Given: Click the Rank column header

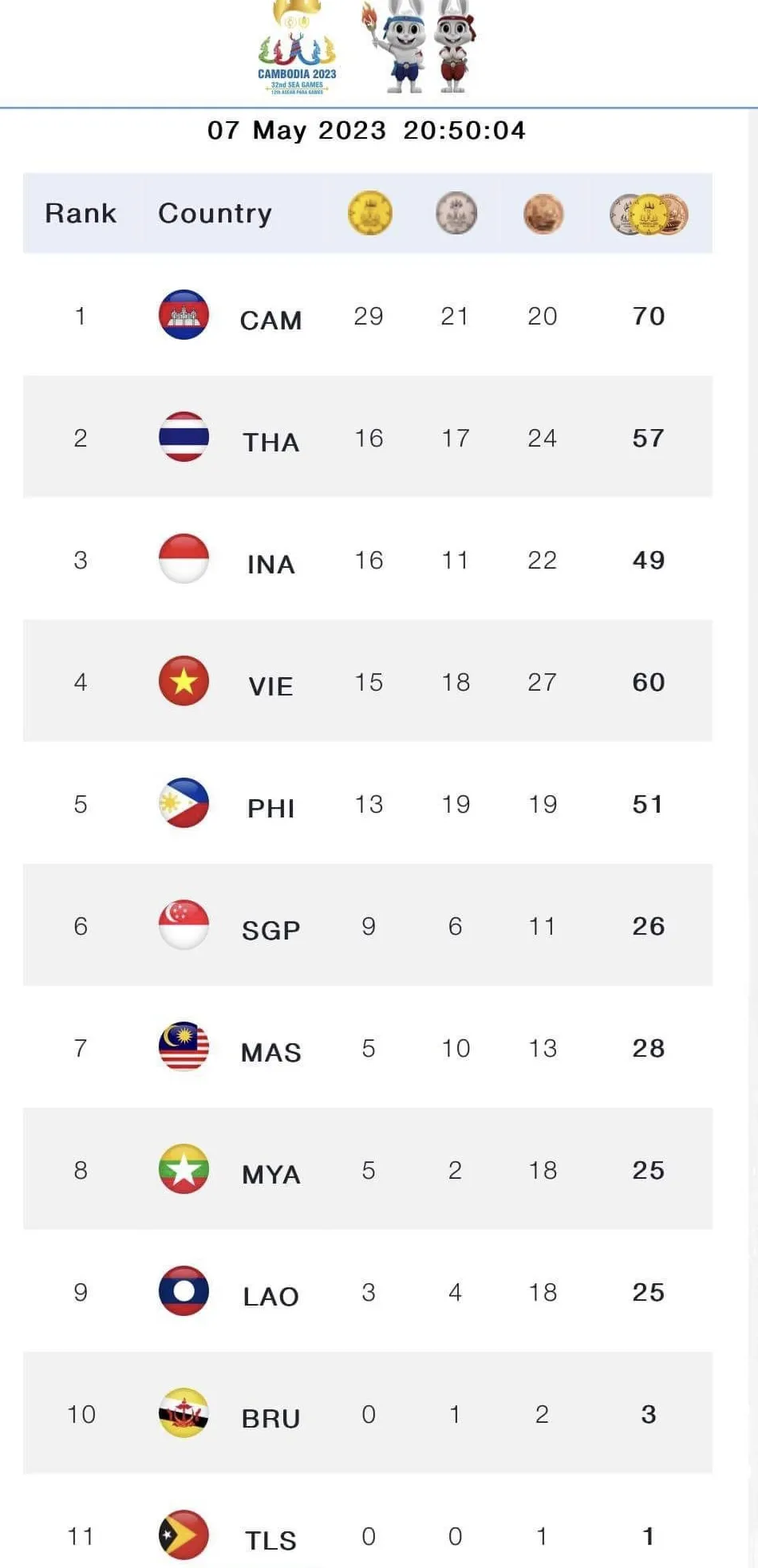Looking at the screenshot, I should click(x=81, y=213).
